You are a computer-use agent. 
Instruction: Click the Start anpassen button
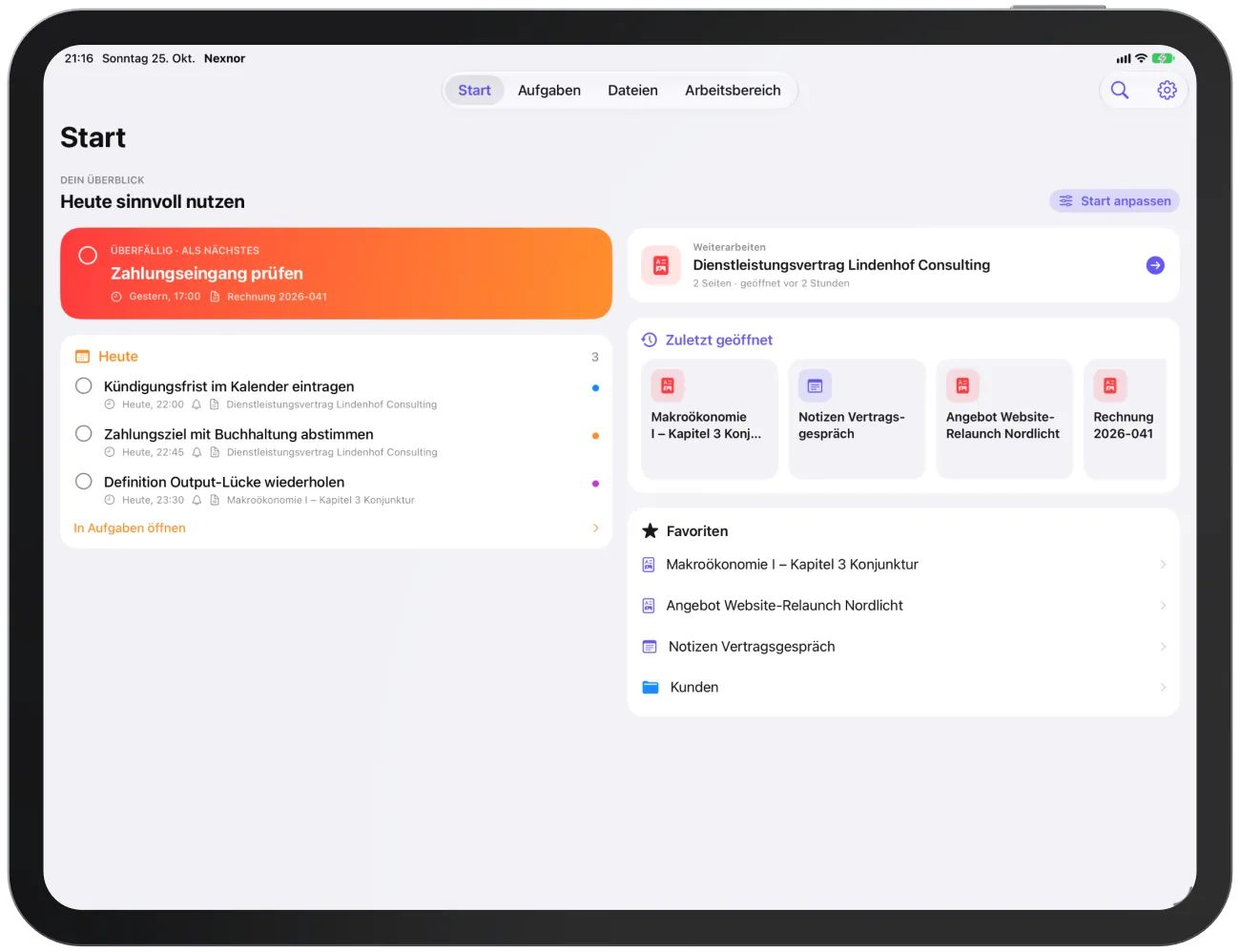[1114, 200]
